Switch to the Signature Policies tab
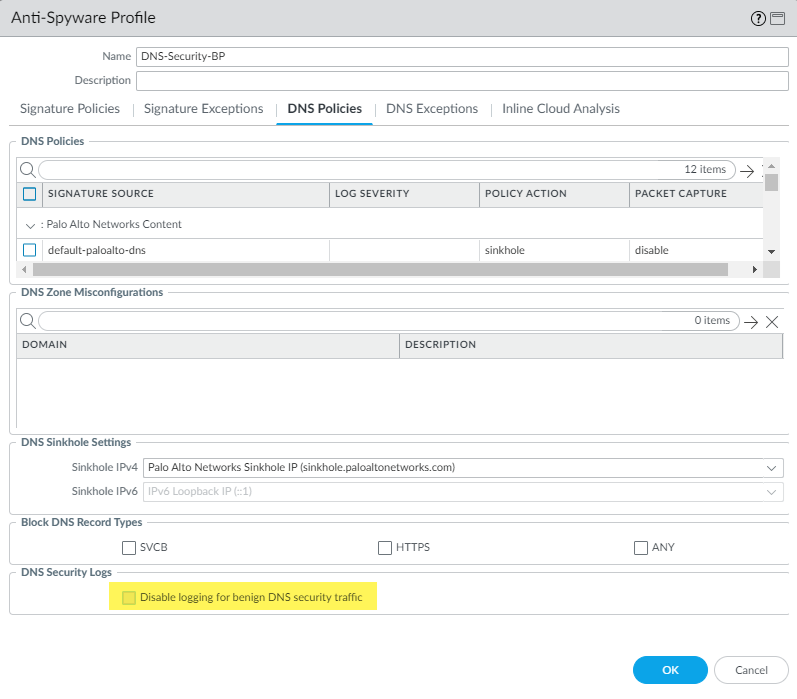 point(70,109)
